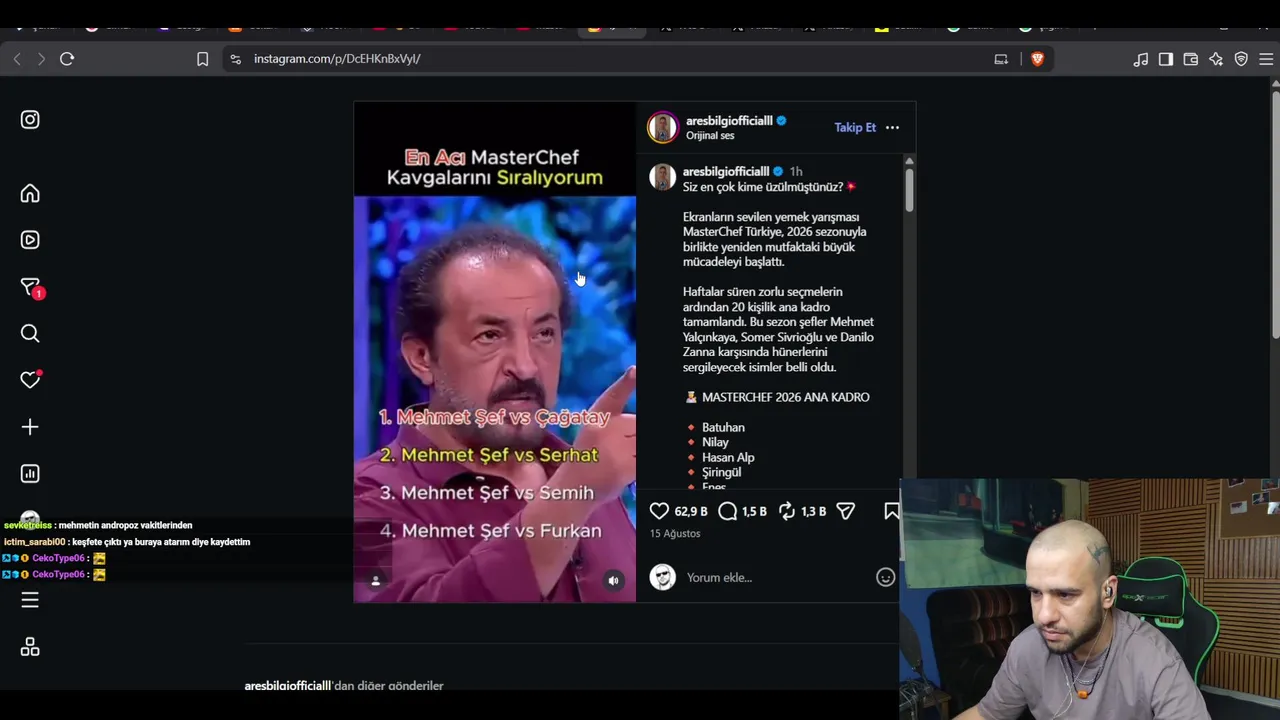Open the Brave Wallet icon
The image size is (1280, 720).
click(x=1191, y=59)
